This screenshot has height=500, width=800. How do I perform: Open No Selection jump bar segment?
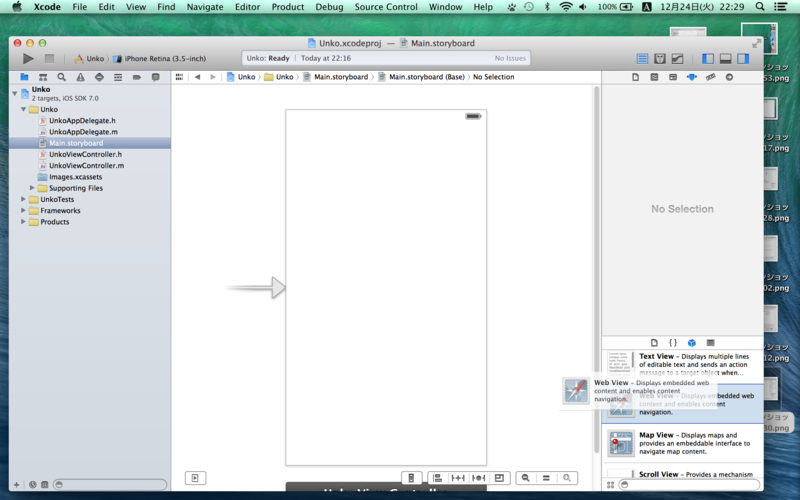coord(493,77)
